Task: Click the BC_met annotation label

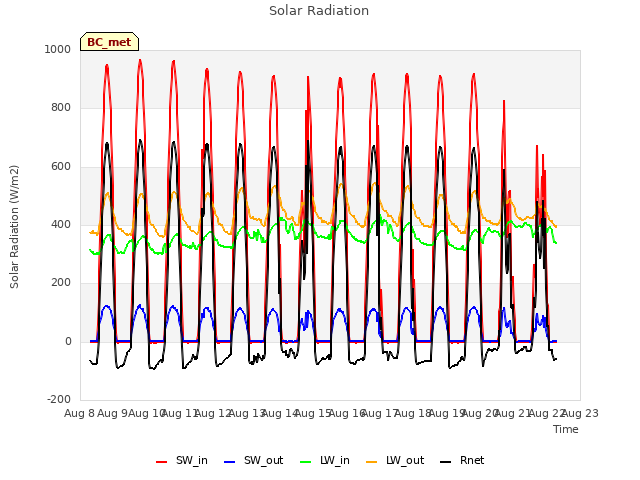Action: coord(109,42)
